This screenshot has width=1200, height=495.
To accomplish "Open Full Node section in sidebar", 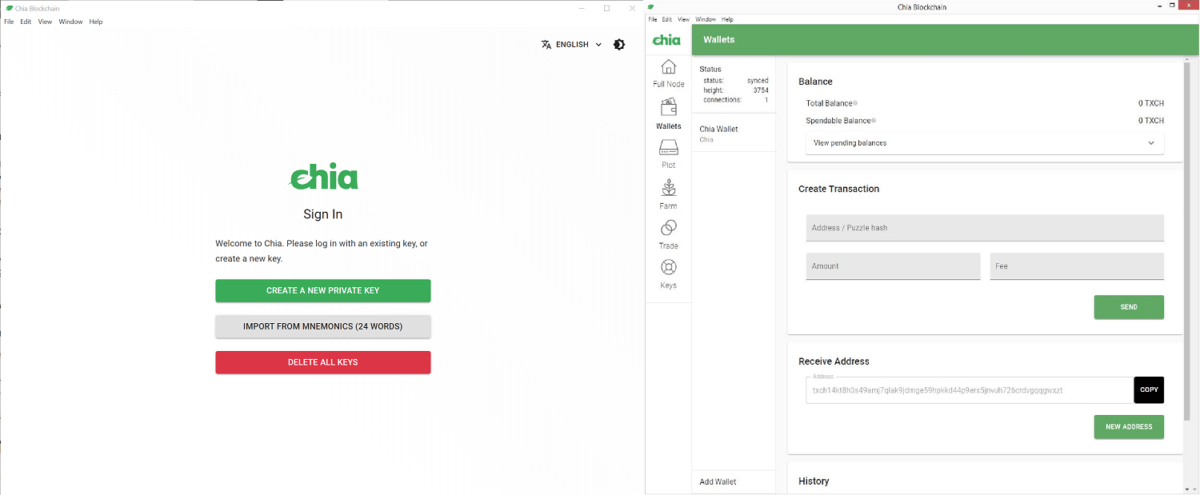I will (x=668, y=73).
